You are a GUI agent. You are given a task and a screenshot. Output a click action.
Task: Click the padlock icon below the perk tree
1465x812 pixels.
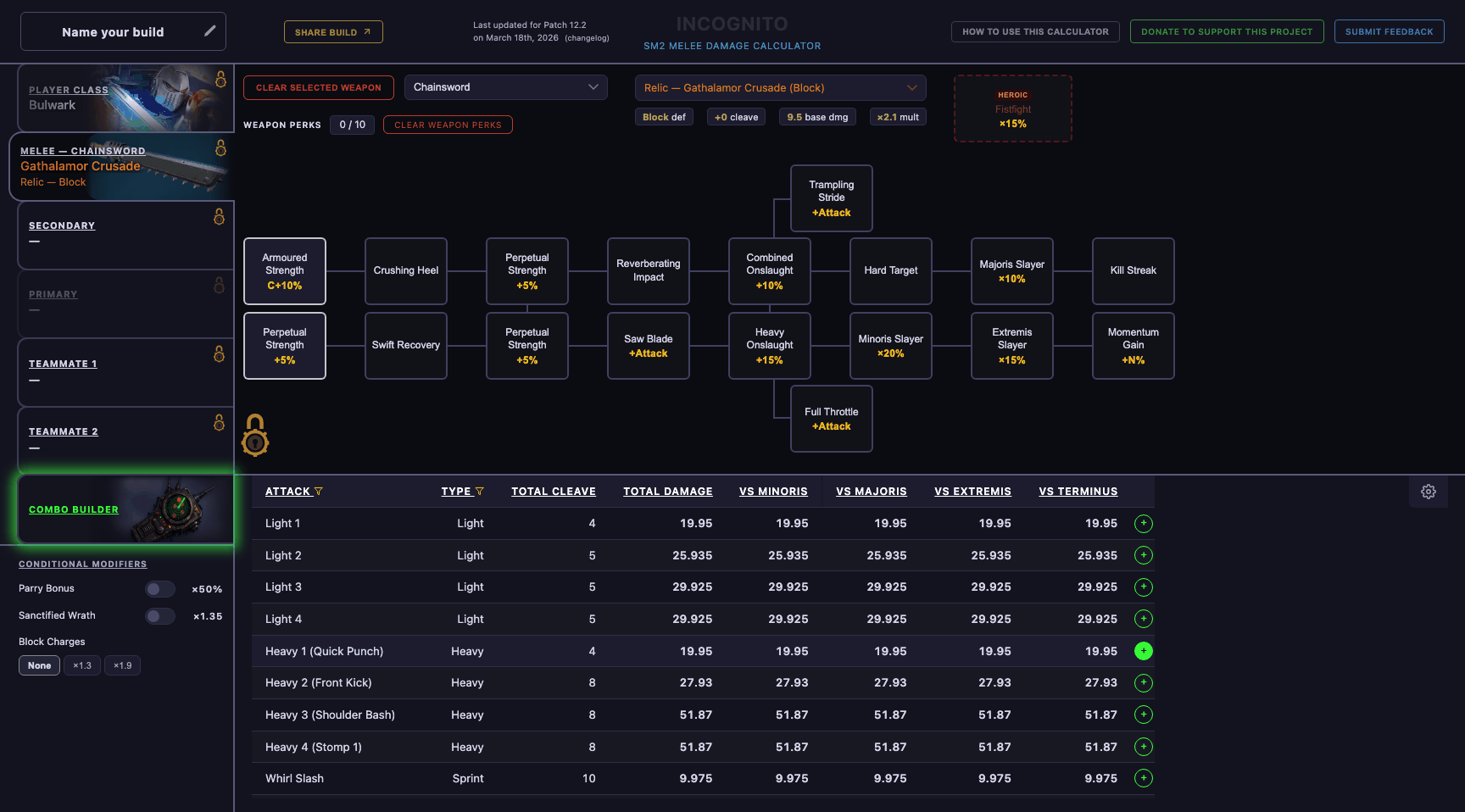pyautogui.click(x=254, y=435)
